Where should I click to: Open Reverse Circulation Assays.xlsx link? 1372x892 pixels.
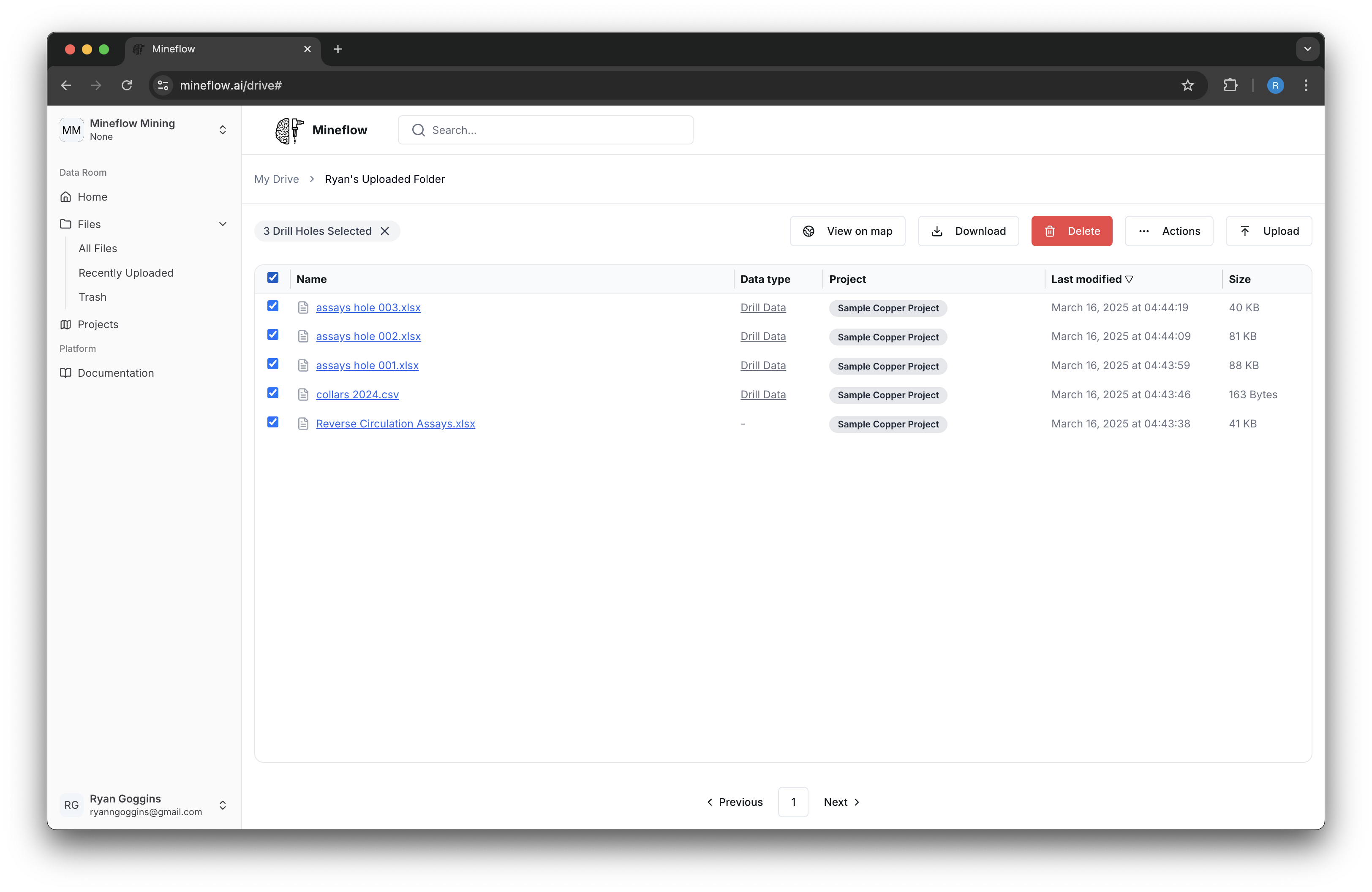(395, 424)
